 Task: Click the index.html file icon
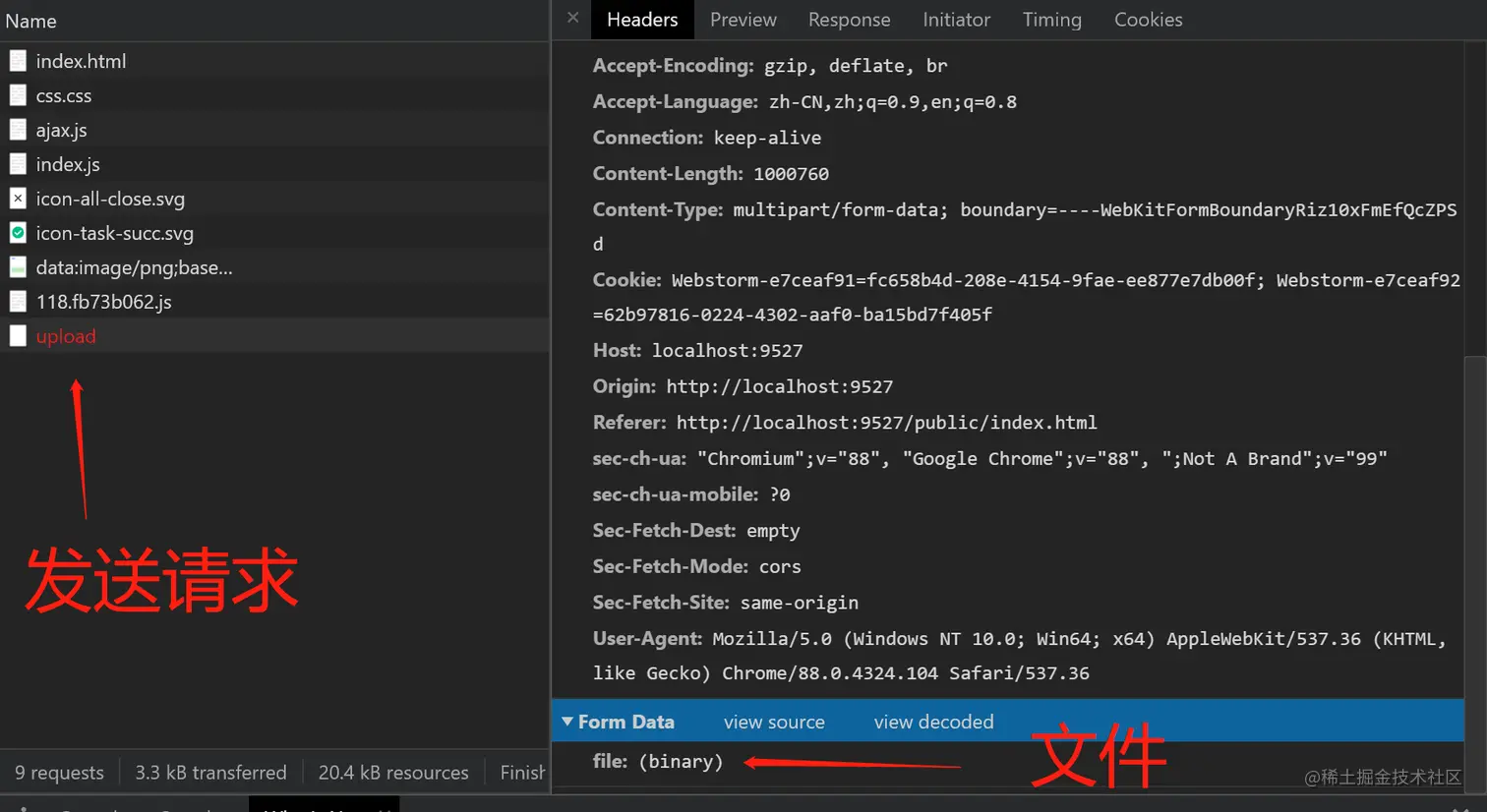click(x=18, y=61)
